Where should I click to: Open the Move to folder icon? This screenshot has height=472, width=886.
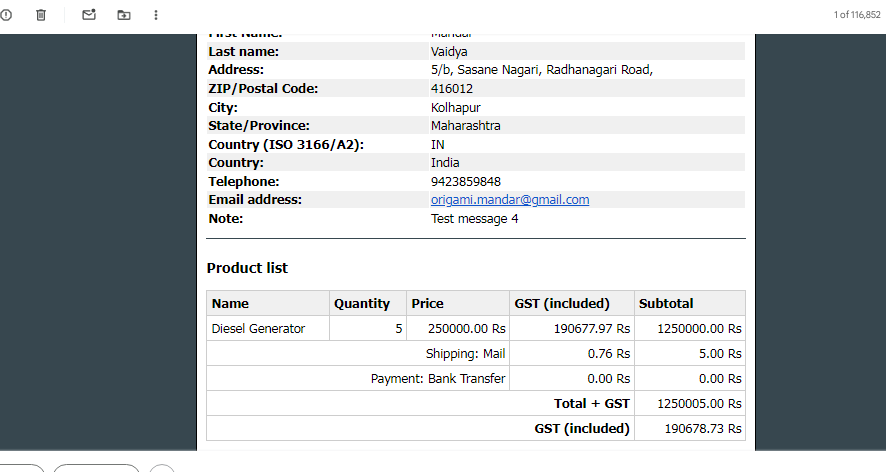tap(123, 15)
